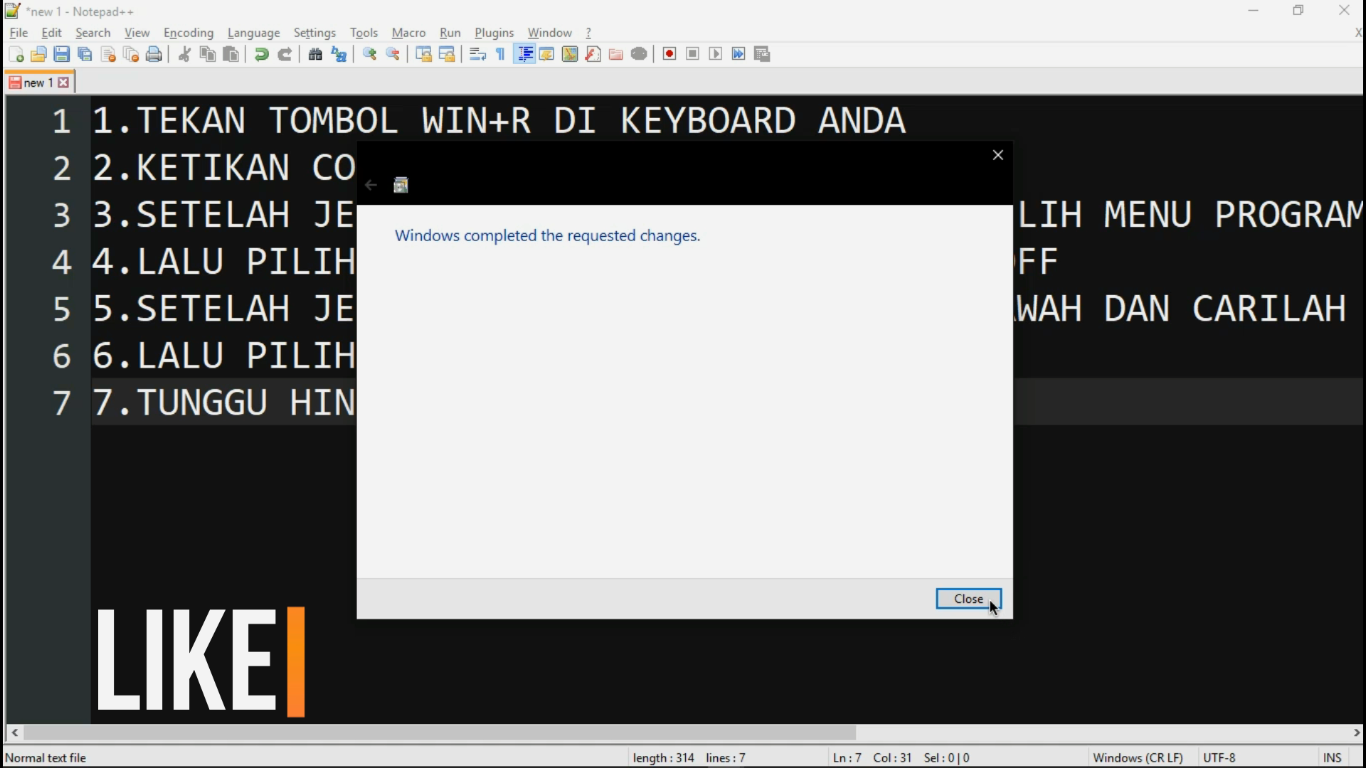This screenshot has height=768, width=1366.
Task: Open the Run menu
Action: tap(450, 33)
